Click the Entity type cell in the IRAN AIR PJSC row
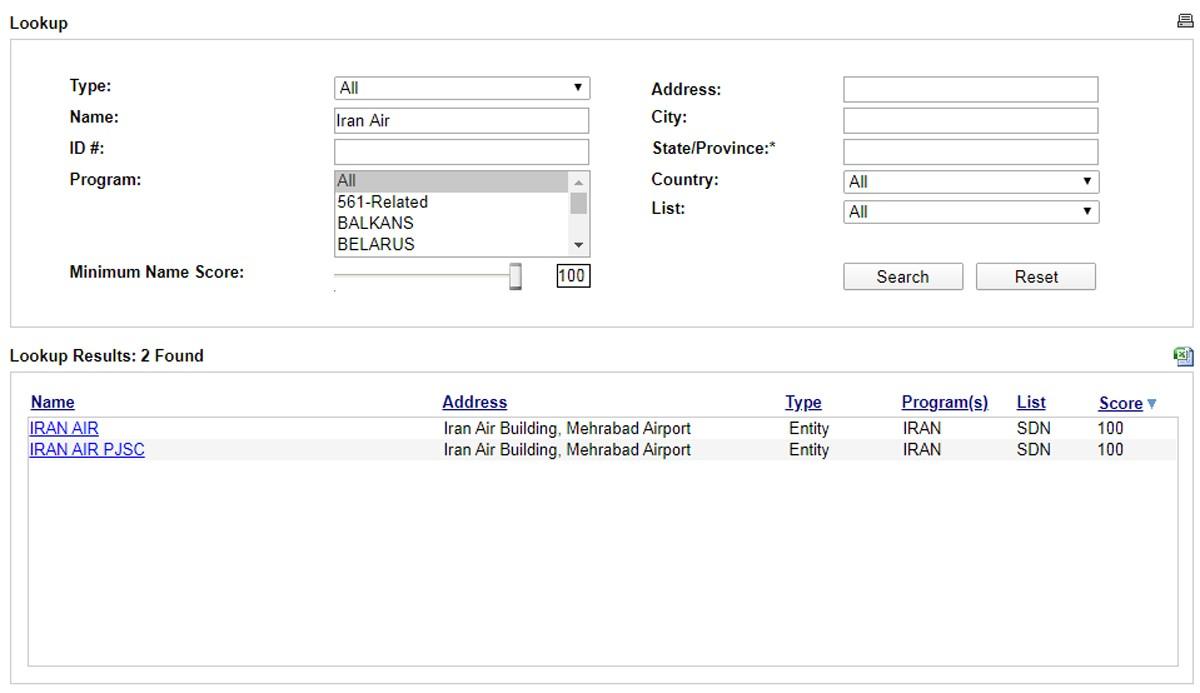Screen dimensions: 1200x693 click(809, 450)
